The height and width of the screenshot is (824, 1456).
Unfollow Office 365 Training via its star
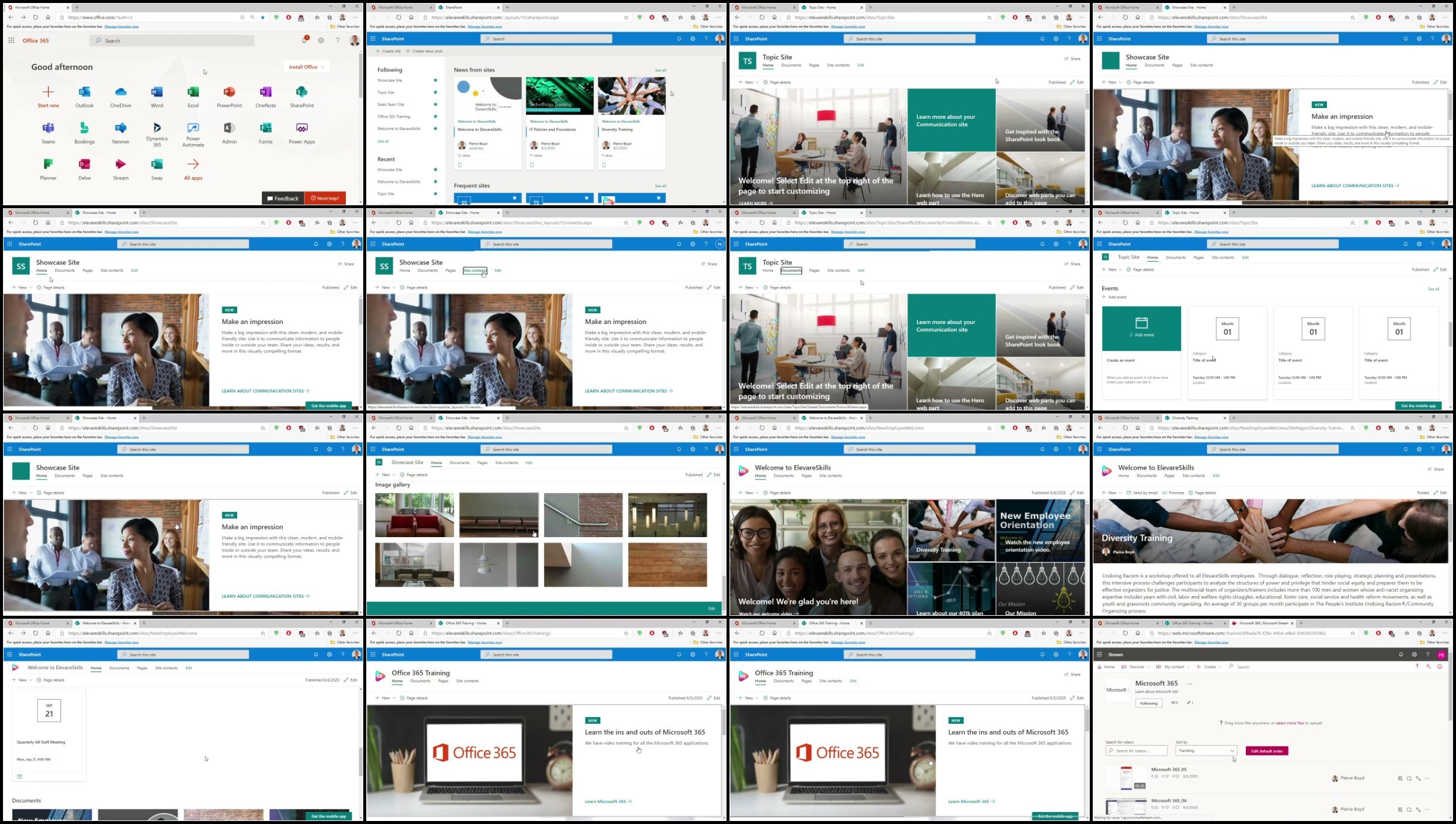[435, 116]
